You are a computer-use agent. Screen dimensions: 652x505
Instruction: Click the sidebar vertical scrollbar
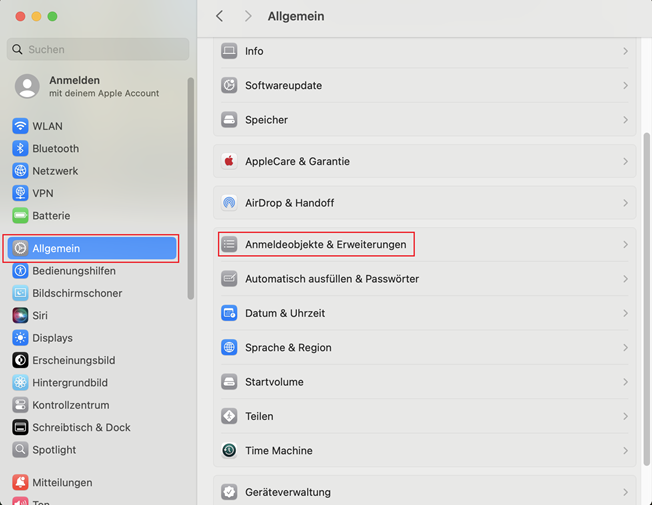191,188
